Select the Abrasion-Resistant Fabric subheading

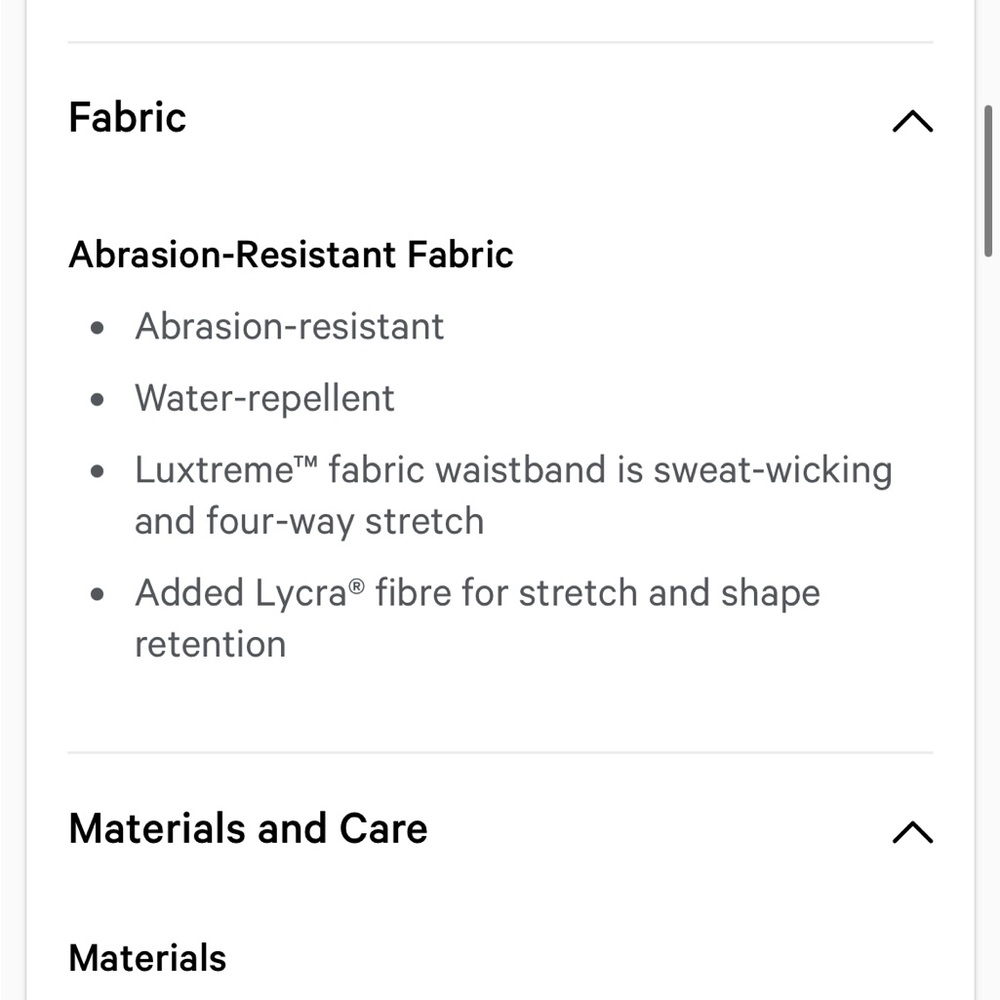[x=291, y=254]
